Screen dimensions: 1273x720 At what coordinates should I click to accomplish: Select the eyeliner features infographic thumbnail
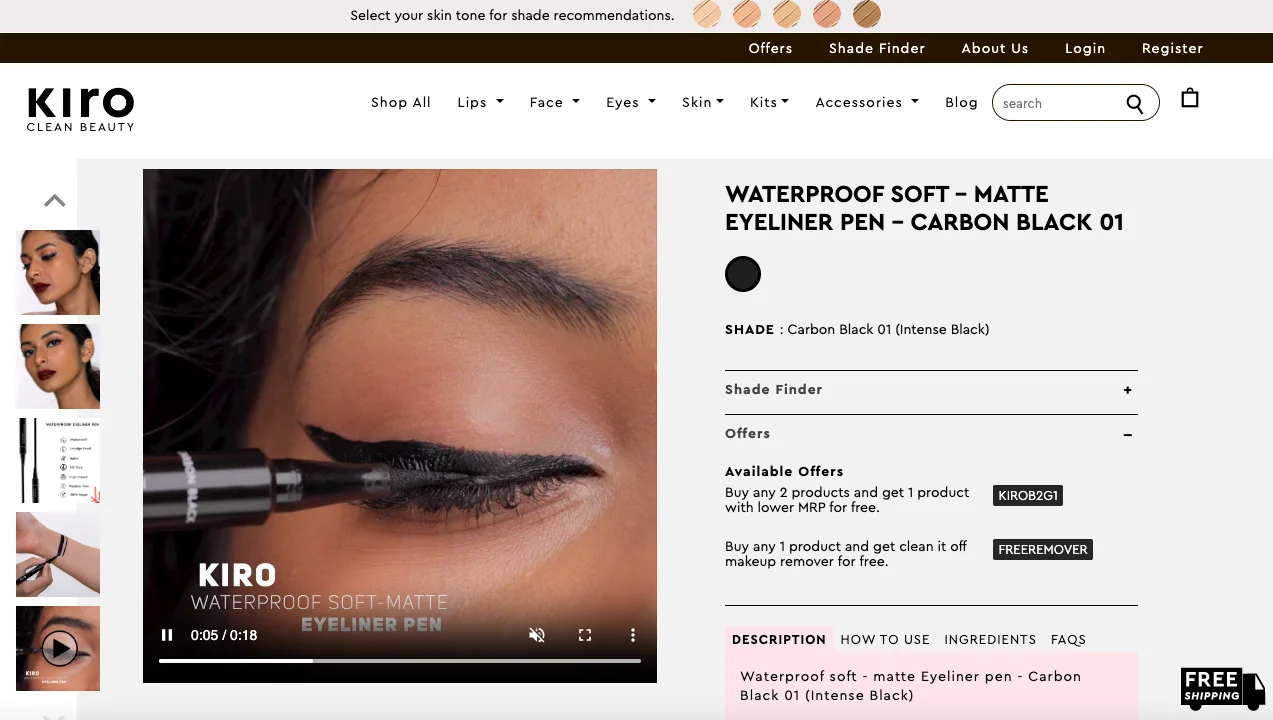point(58,460)
